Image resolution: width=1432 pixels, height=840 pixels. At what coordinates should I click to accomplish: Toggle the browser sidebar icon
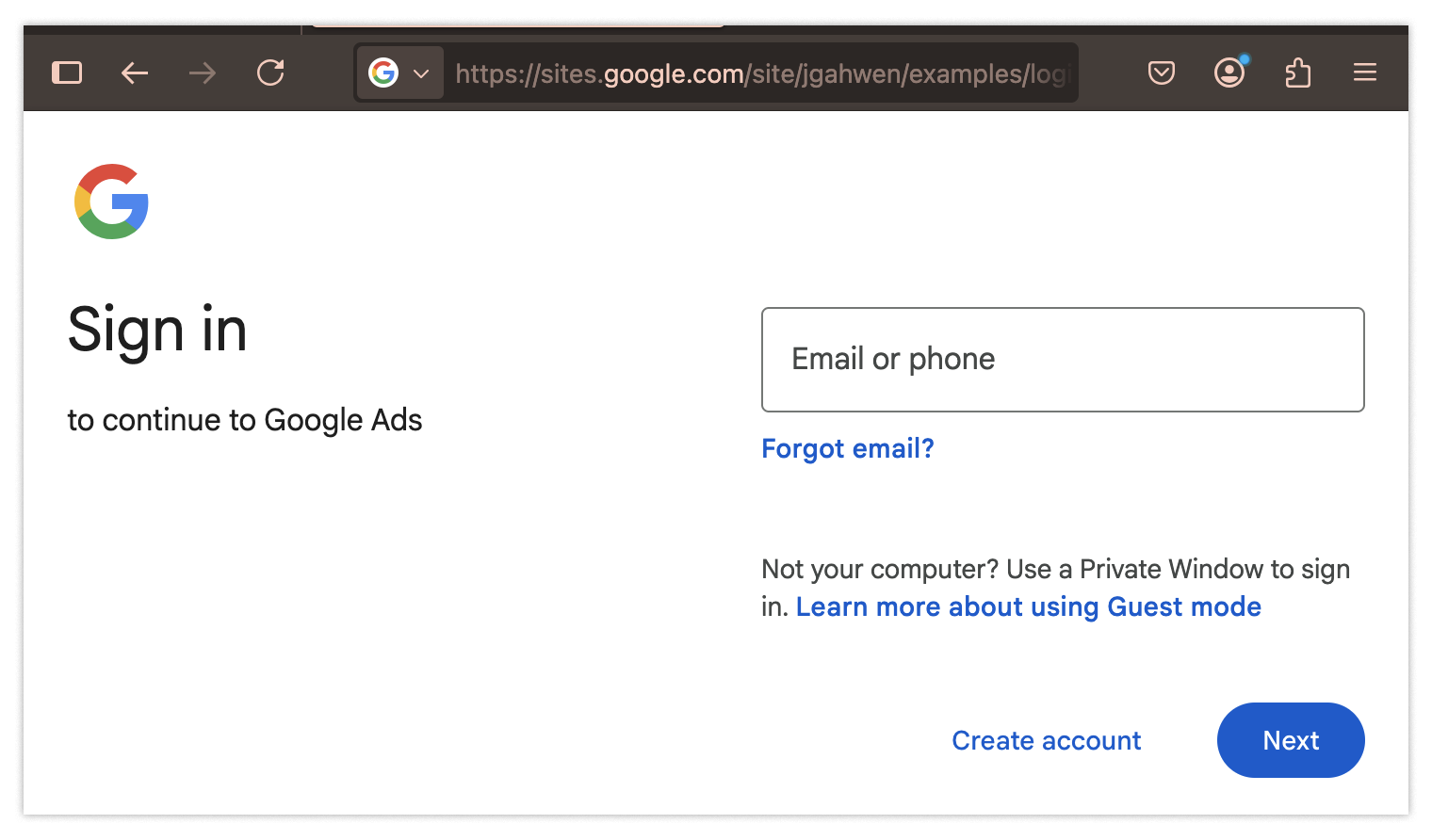coord(67,73)
